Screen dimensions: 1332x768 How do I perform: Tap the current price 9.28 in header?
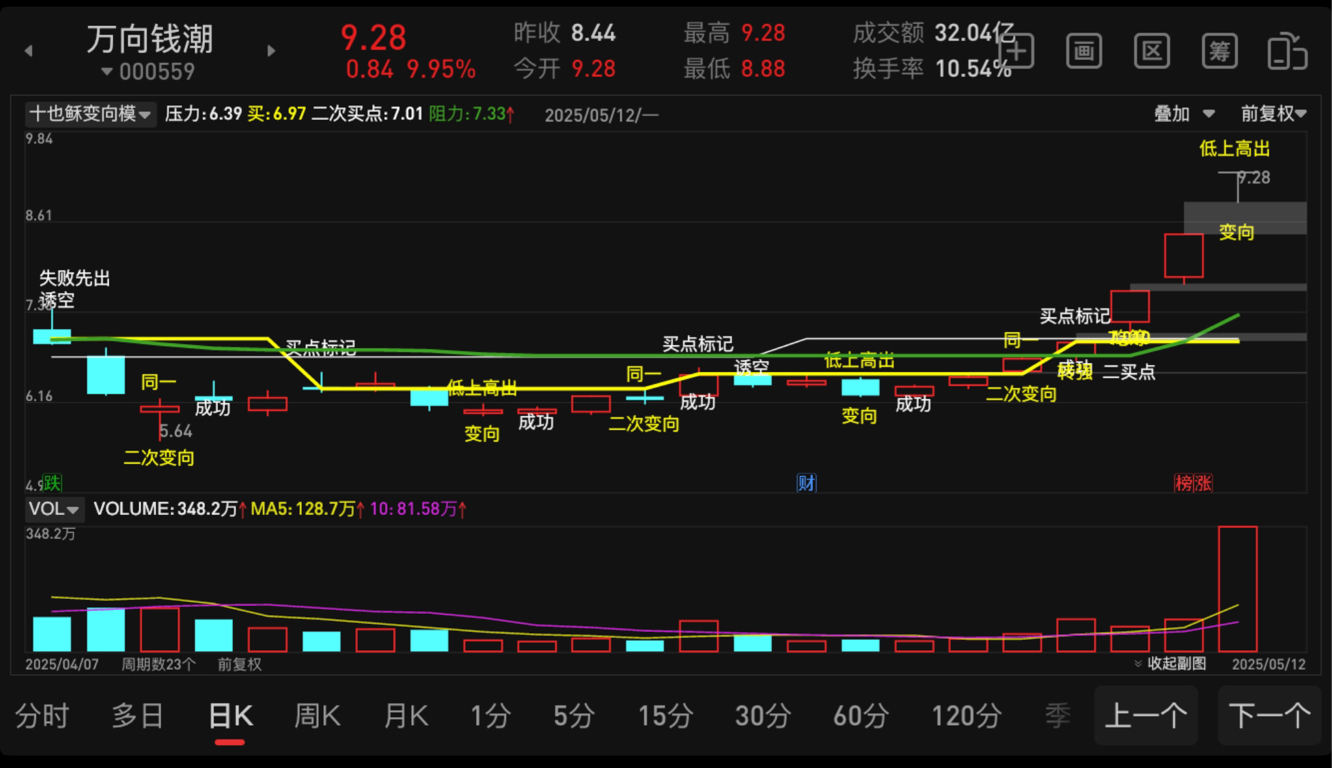pos(374,37)
